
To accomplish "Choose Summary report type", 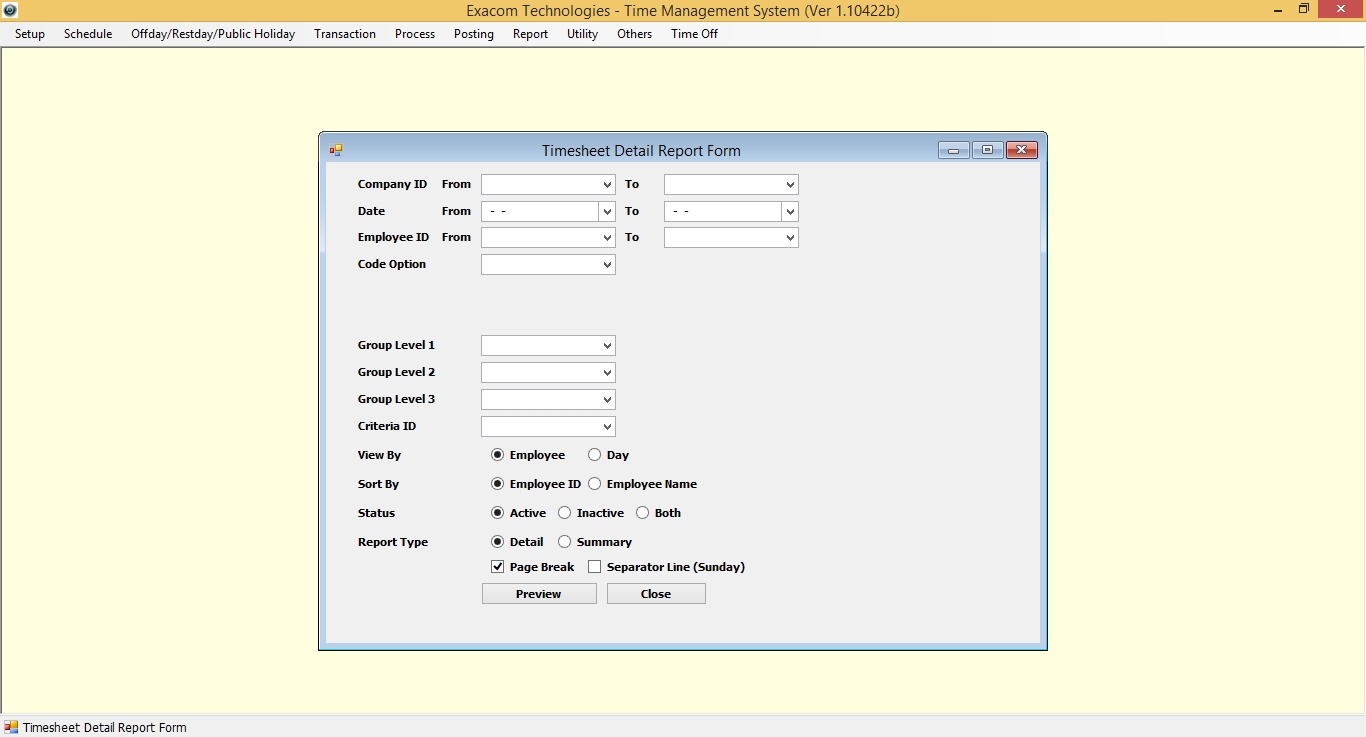I will pos(565,542).
